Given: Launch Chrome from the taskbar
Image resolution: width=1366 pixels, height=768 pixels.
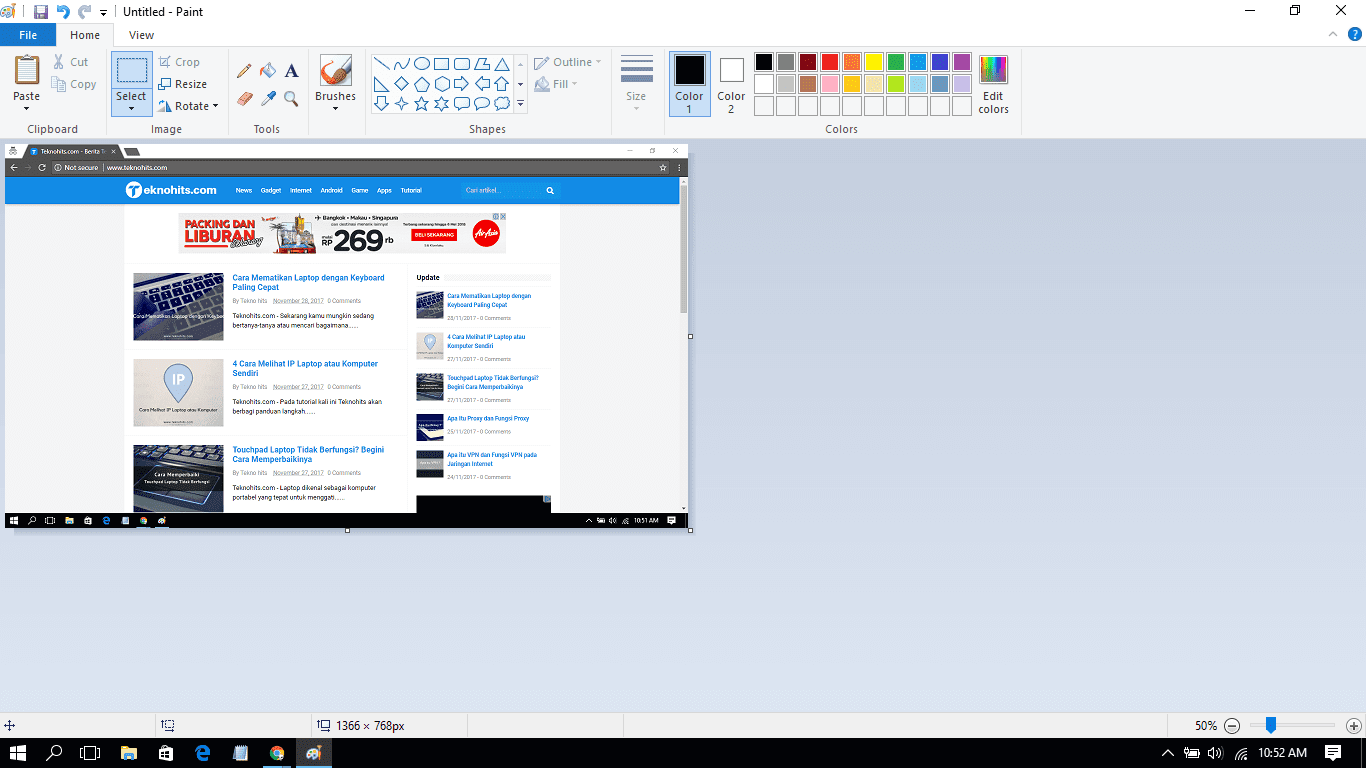Looking at the screenshot, I should (x=277, y=754).
